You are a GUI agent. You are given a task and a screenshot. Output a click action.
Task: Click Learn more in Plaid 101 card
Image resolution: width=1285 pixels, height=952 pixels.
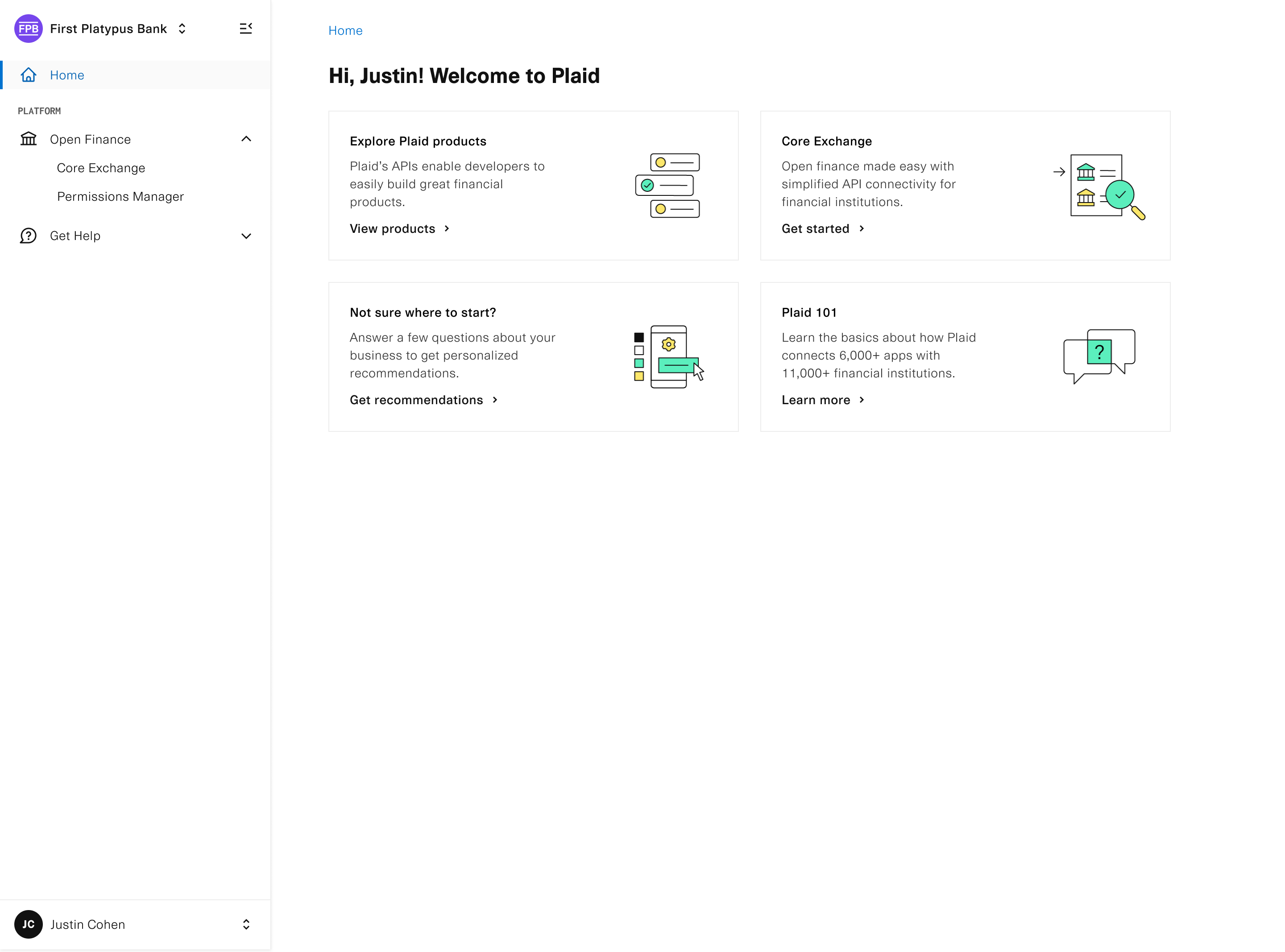(x=815, y=400)
